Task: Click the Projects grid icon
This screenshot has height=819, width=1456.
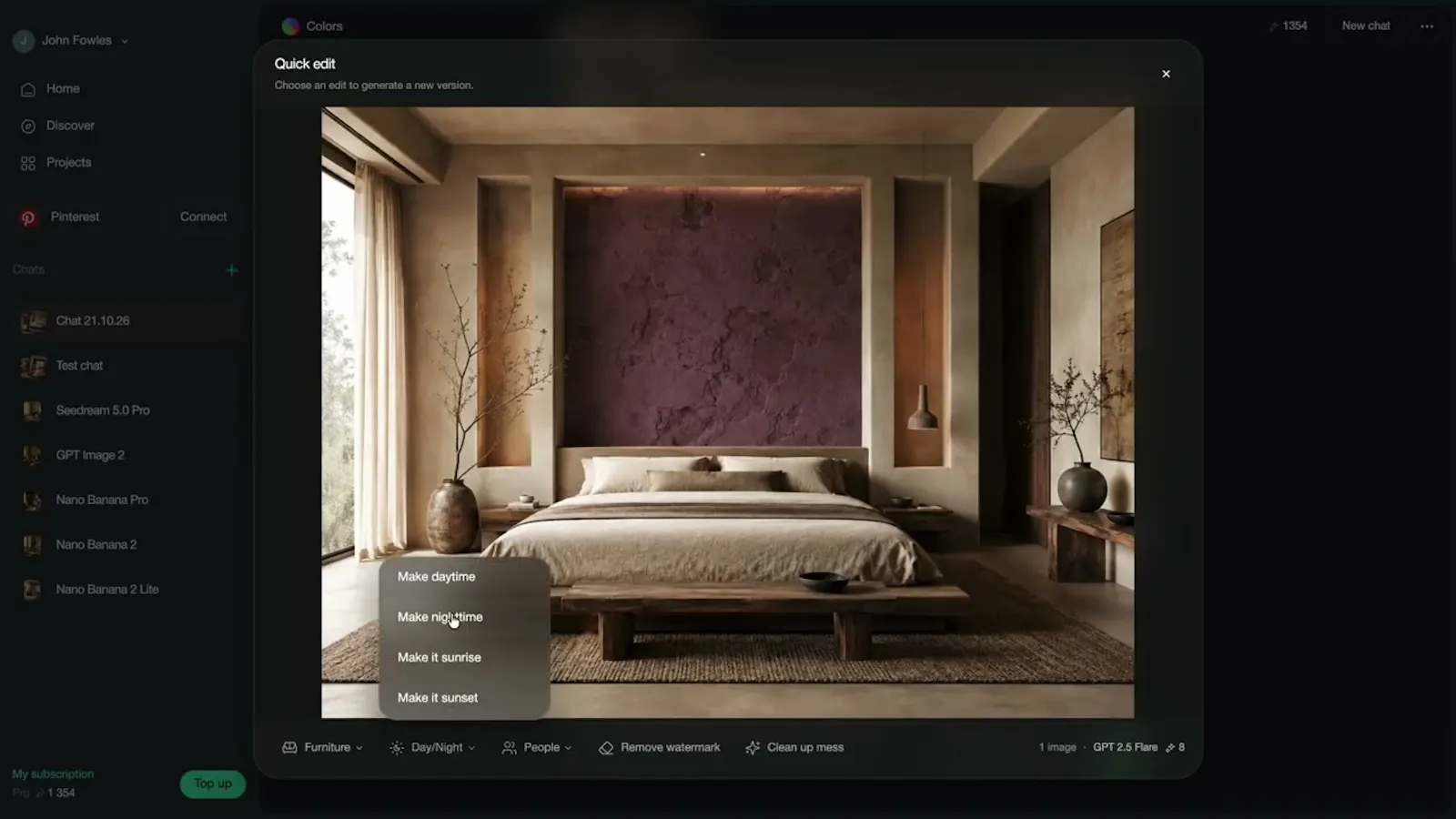Action: point(28,163)
